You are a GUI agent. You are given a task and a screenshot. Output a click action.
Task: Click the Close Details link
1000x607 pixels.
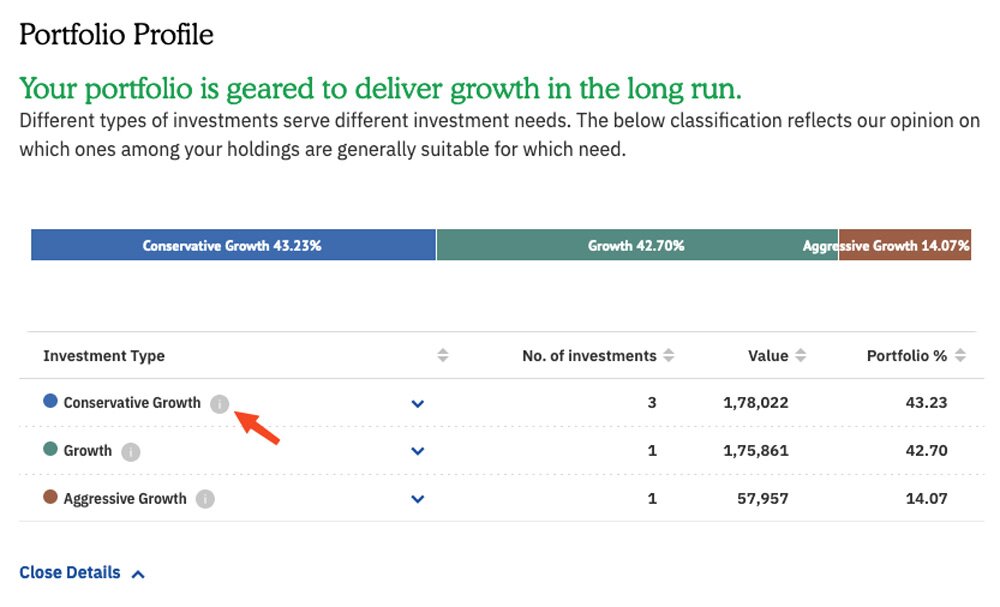70,573
